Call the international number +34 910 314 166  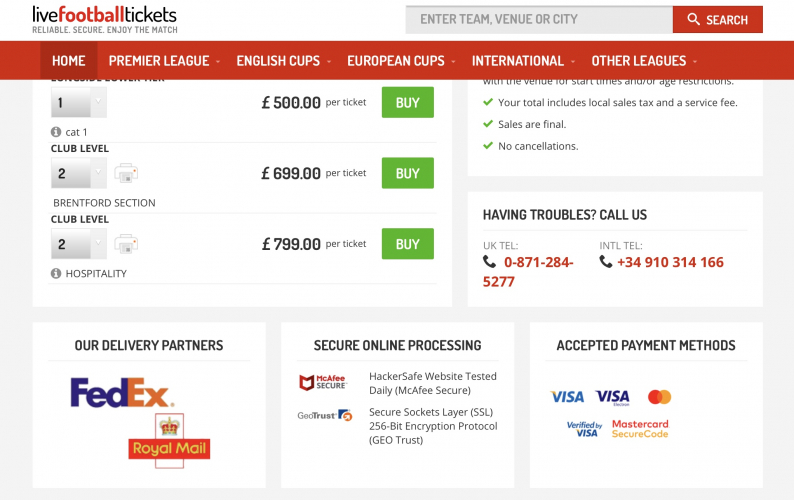(x=669, y=262)
